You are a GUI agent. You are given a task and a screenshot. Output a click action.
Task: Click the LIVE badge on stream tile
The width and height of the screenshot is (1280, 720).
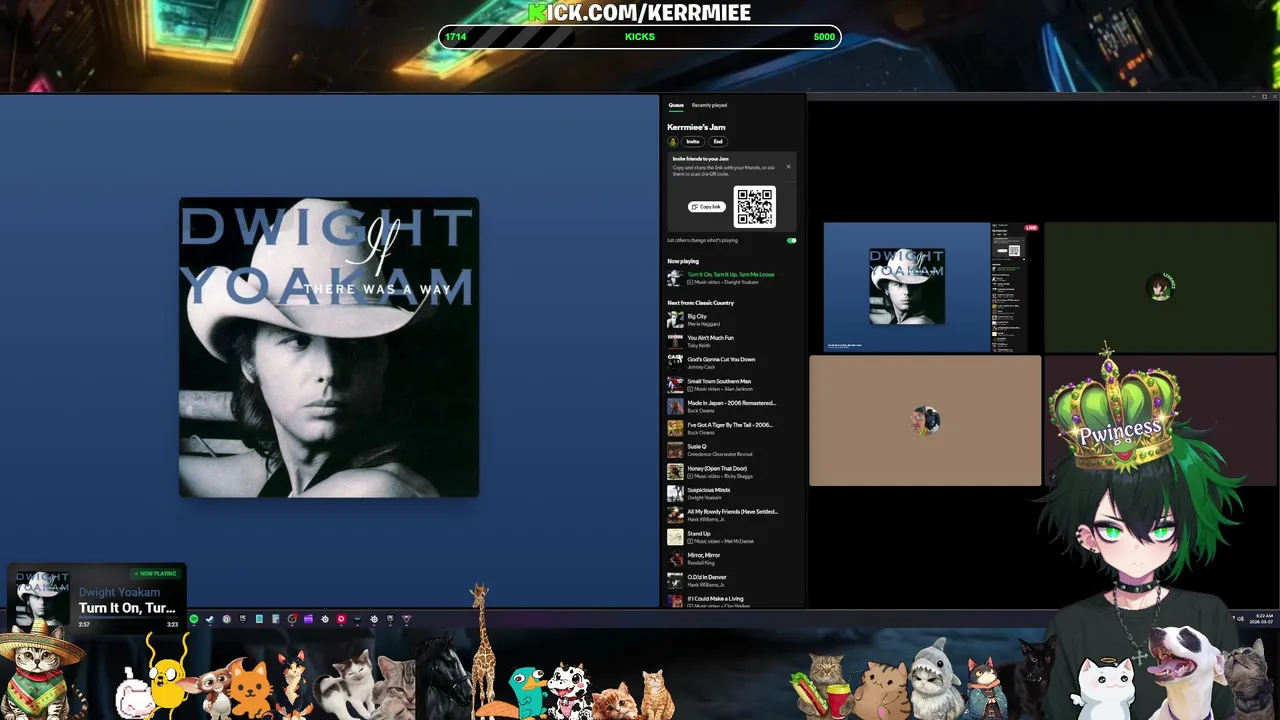1031,228
